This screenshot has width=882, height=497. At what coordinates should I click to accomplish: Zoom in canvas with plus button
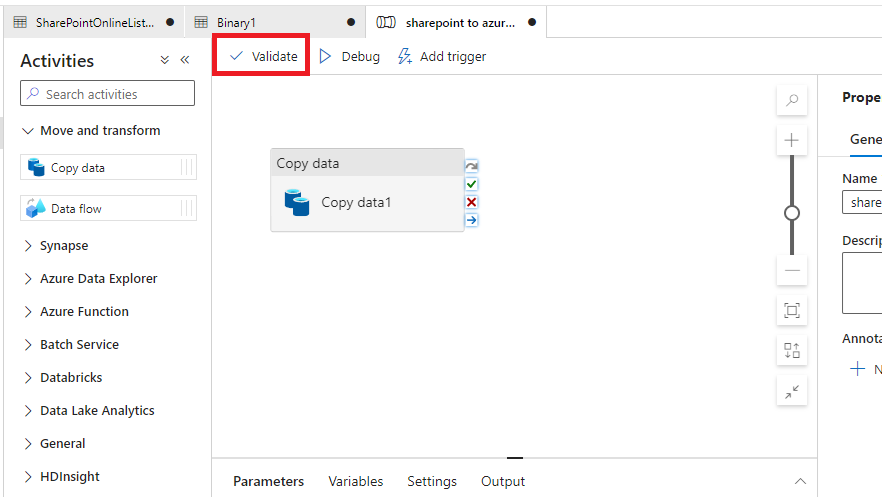[792, 140]
